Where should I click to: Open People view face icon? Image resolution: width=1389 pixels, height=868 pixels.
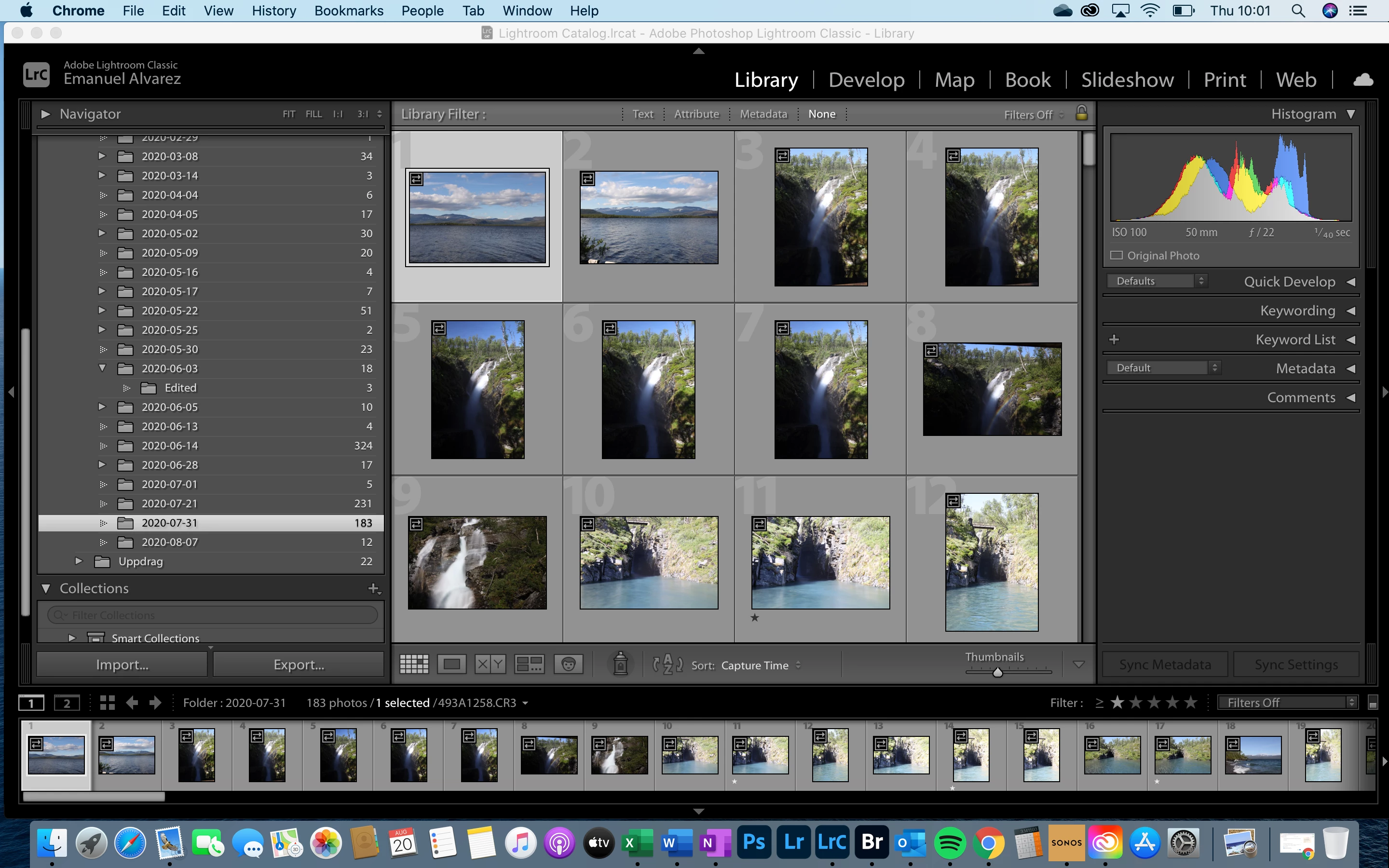[568, 664]
